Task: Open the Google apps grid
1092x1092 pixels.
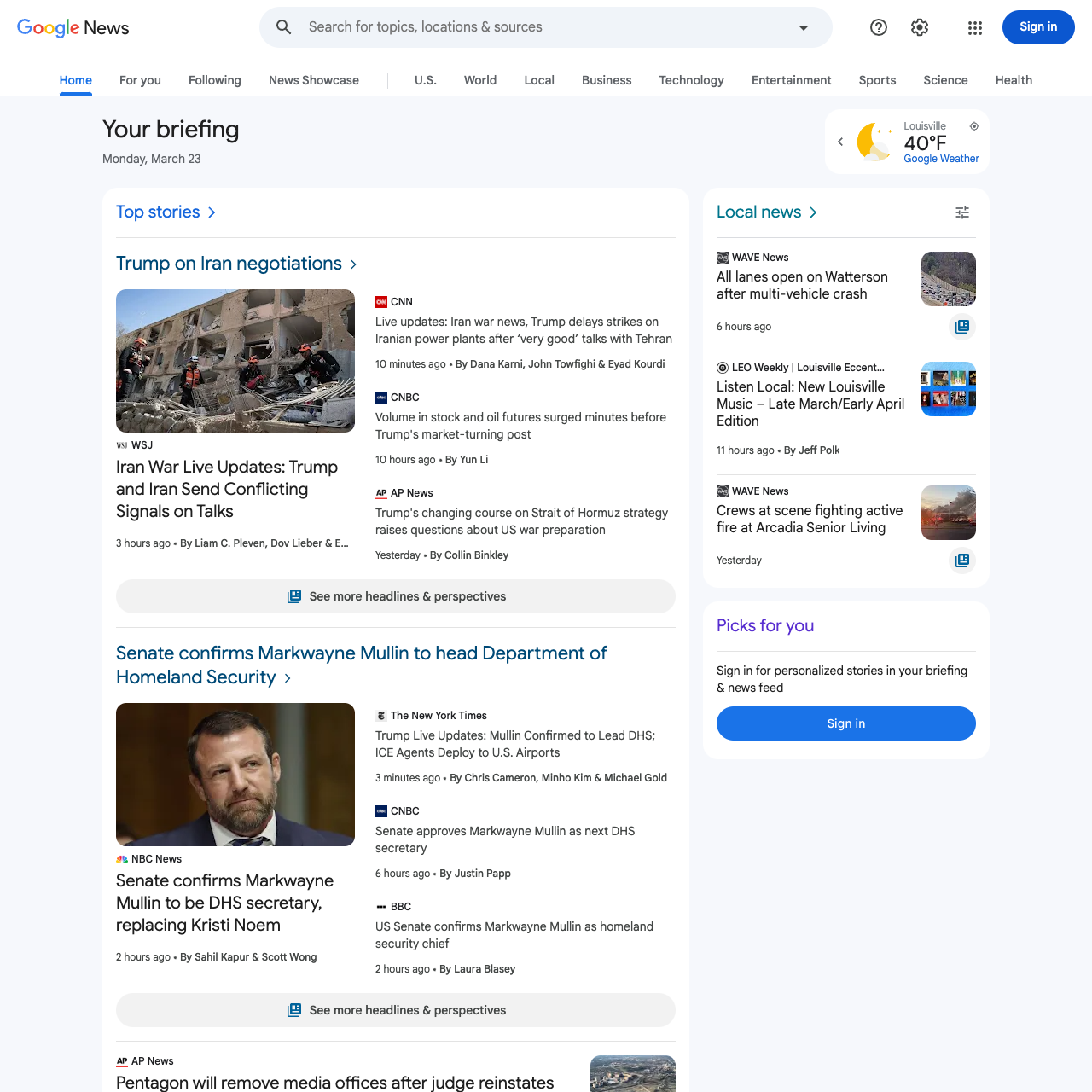Action: 974,26
